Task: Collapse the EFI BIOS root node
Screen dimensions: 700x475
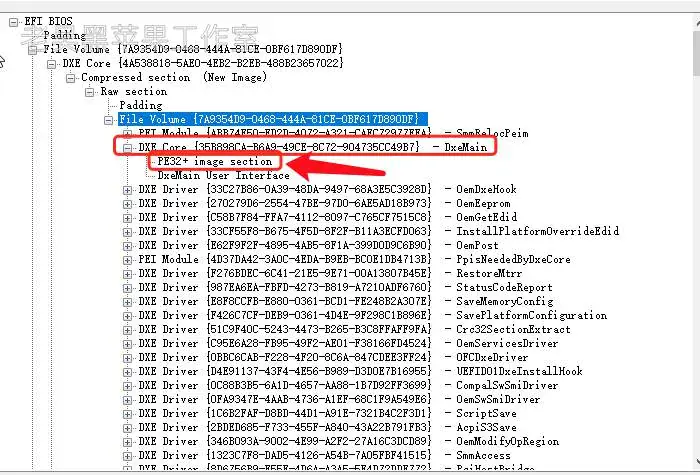Action: point(14,21)
